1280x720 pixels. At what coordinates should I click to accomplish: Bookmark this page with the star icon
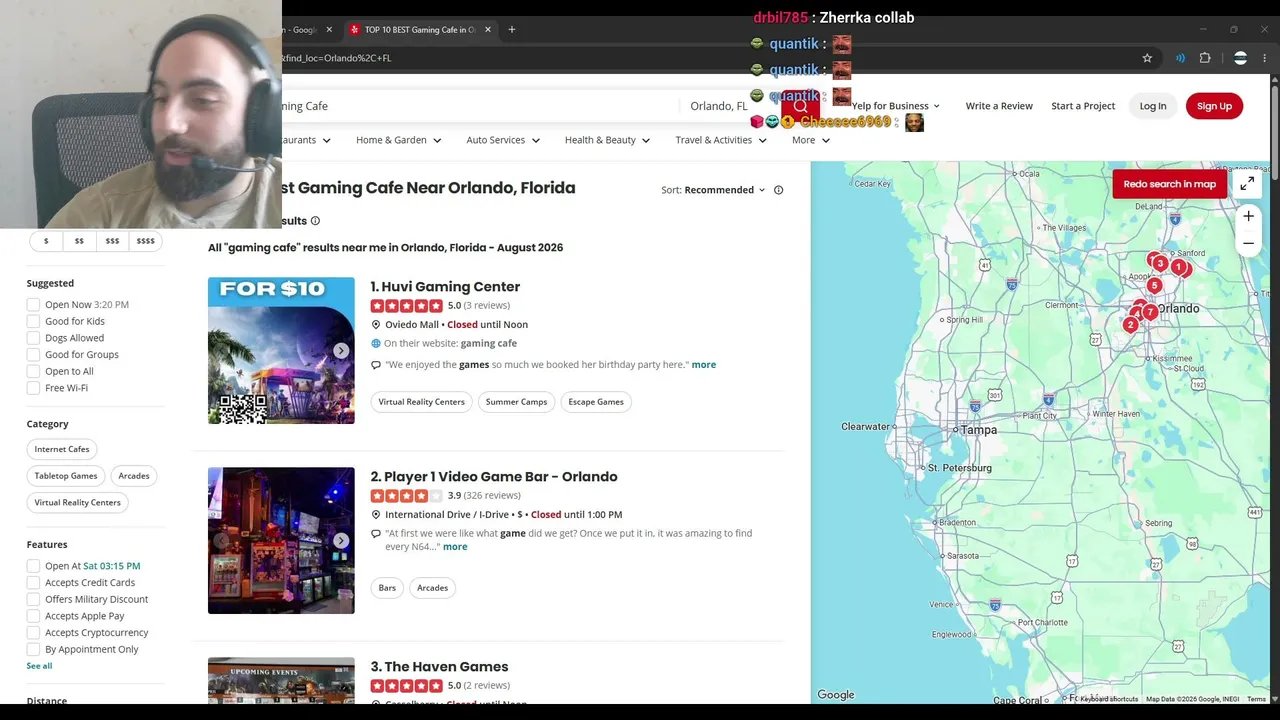click(x=1147, y=58)
